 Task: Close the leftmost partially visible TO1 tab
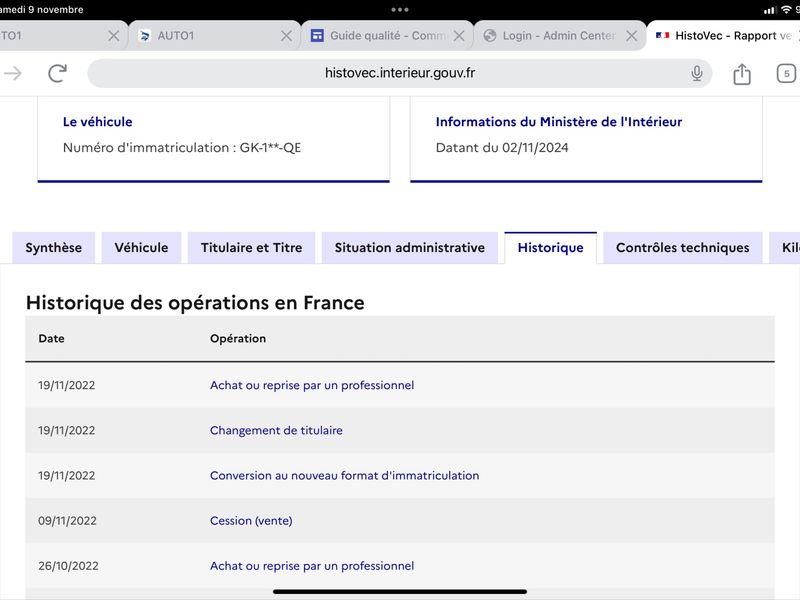tap(114, 36)
